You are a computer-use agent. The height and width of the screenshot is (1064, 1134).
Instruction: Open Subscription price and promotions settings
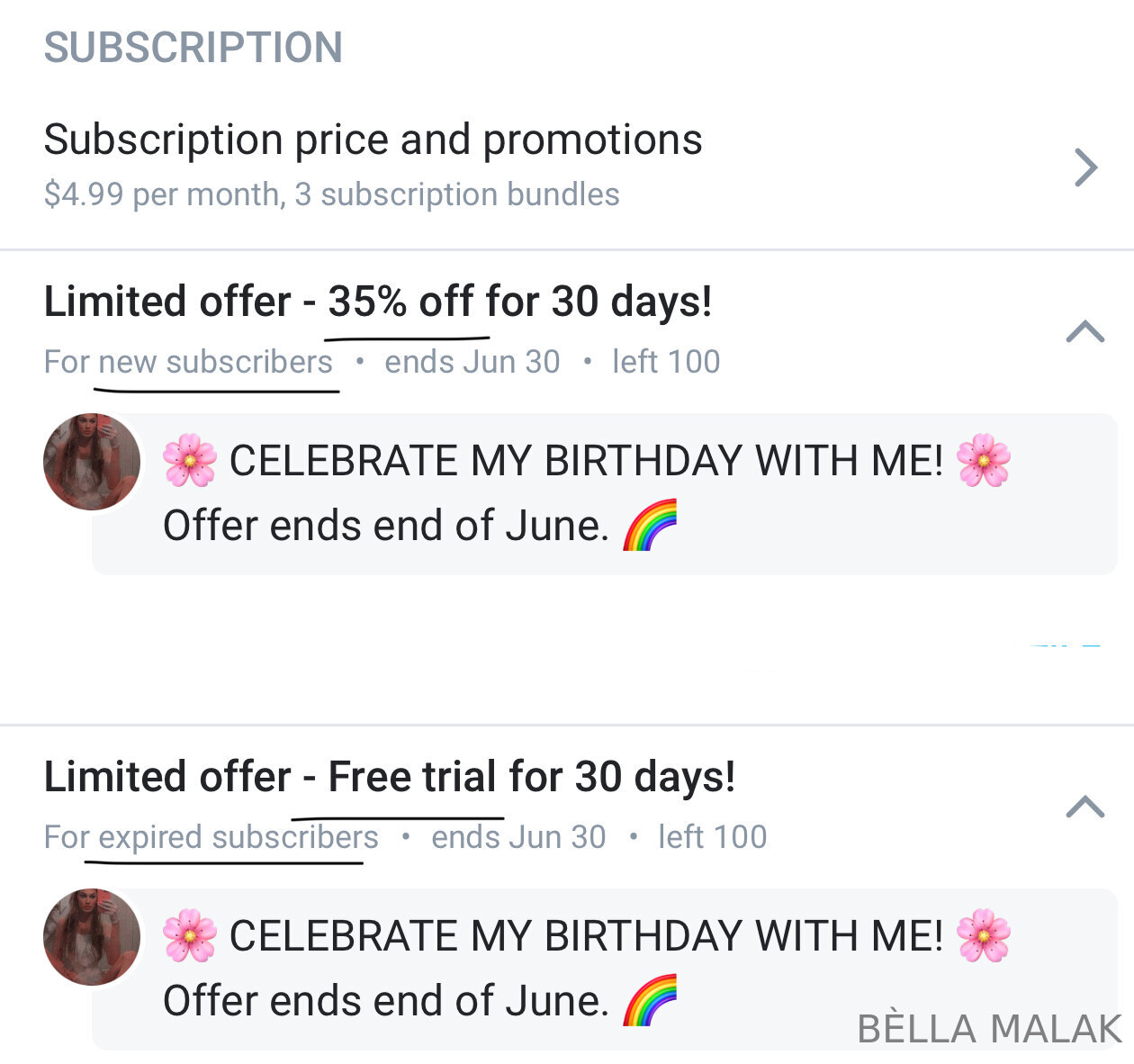click(373, 140)
